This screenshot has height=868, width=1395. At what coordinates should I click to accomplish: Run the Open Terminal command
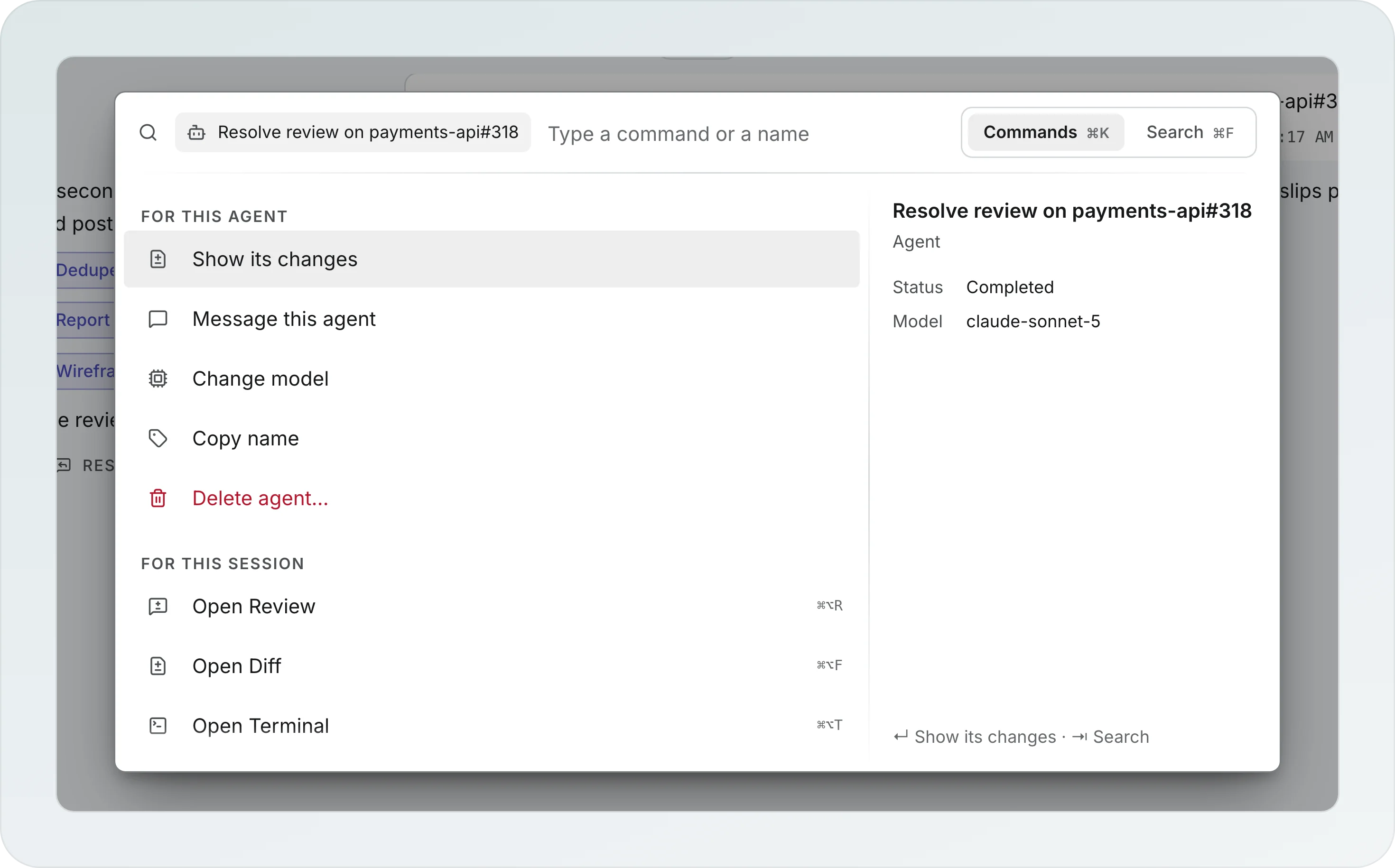(x=492, y=726)
